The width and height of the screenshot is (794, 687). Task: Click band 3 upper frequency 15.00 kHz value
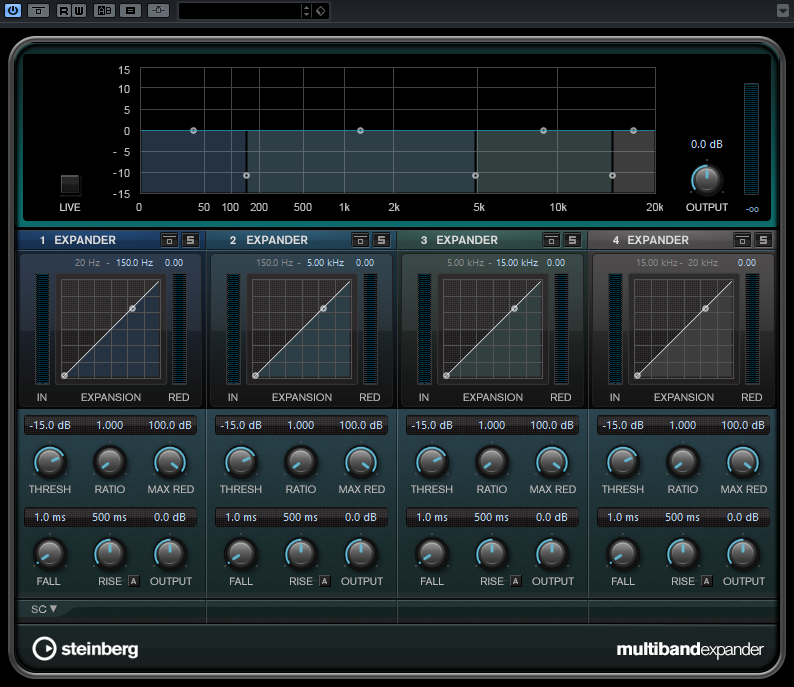coord(517,263)
